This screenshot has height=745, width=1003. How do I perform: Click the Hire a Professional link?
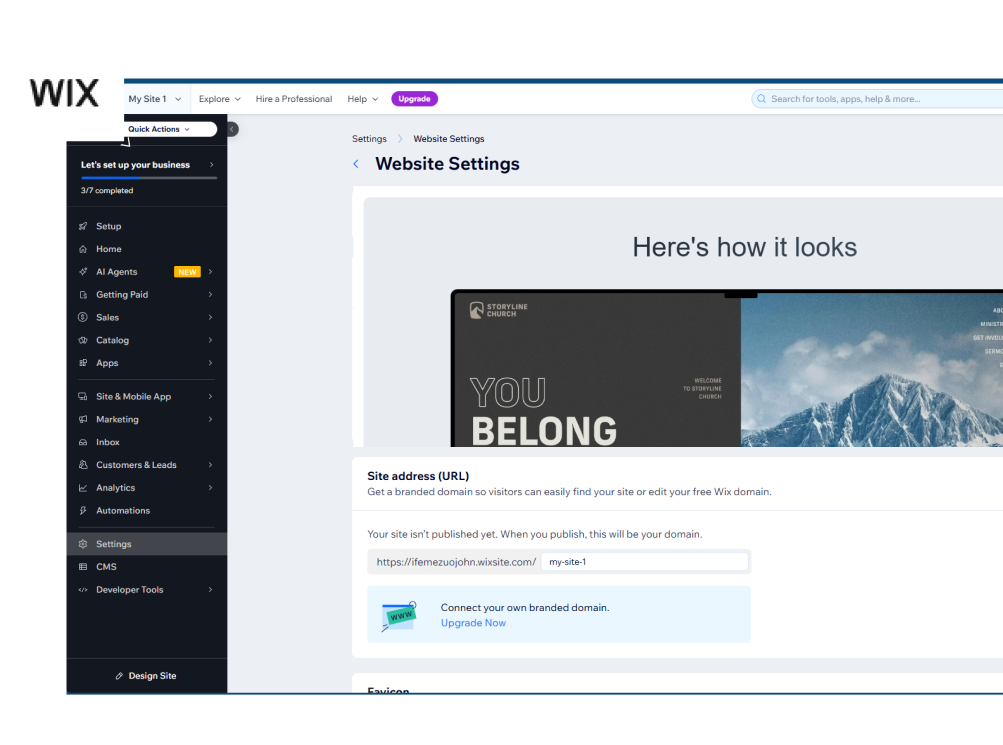[x=294, y=99]
